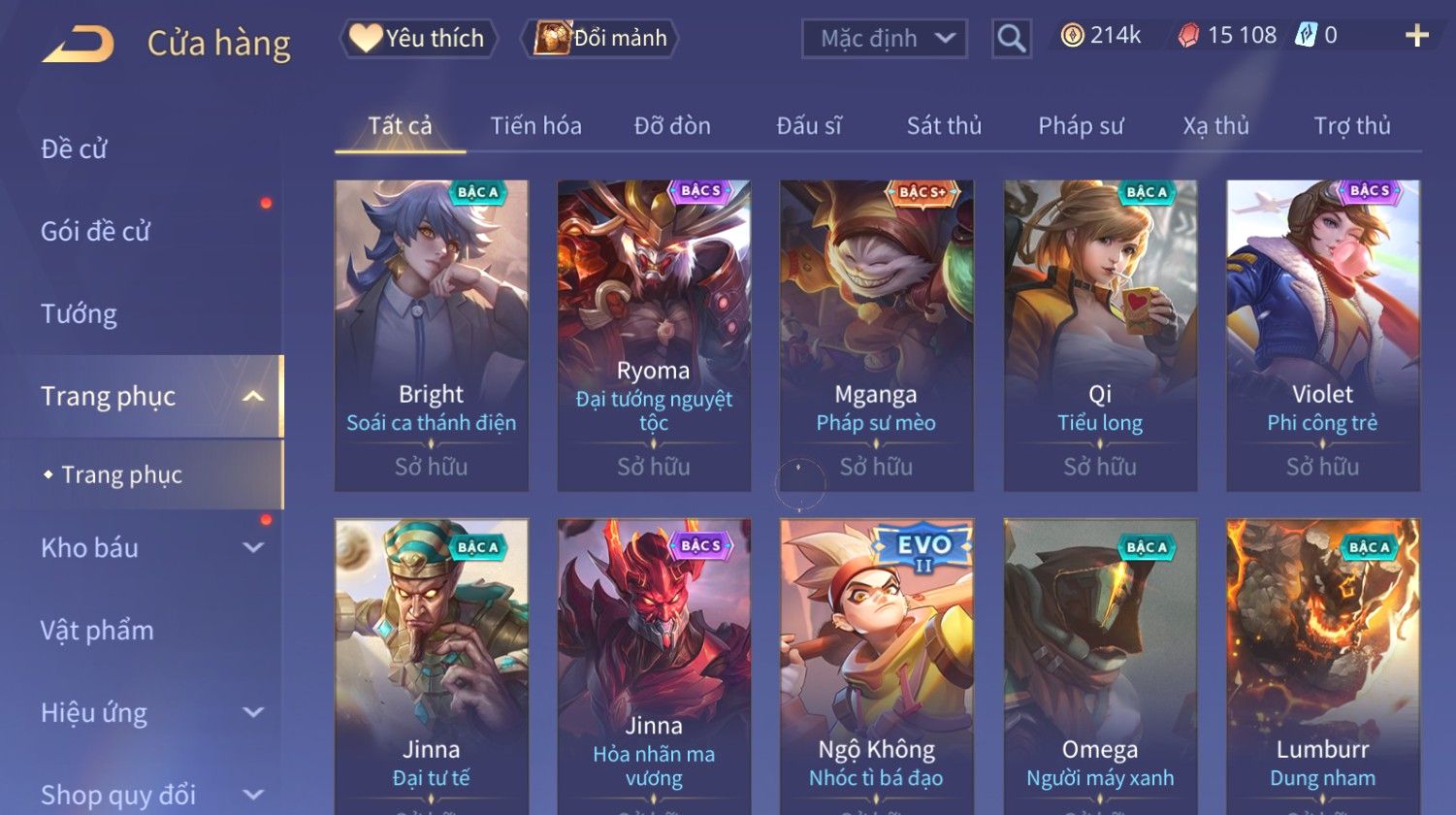Select the blue voucher ticket icon
This screenshot has width=1456, height=815.
point(1306,36)
